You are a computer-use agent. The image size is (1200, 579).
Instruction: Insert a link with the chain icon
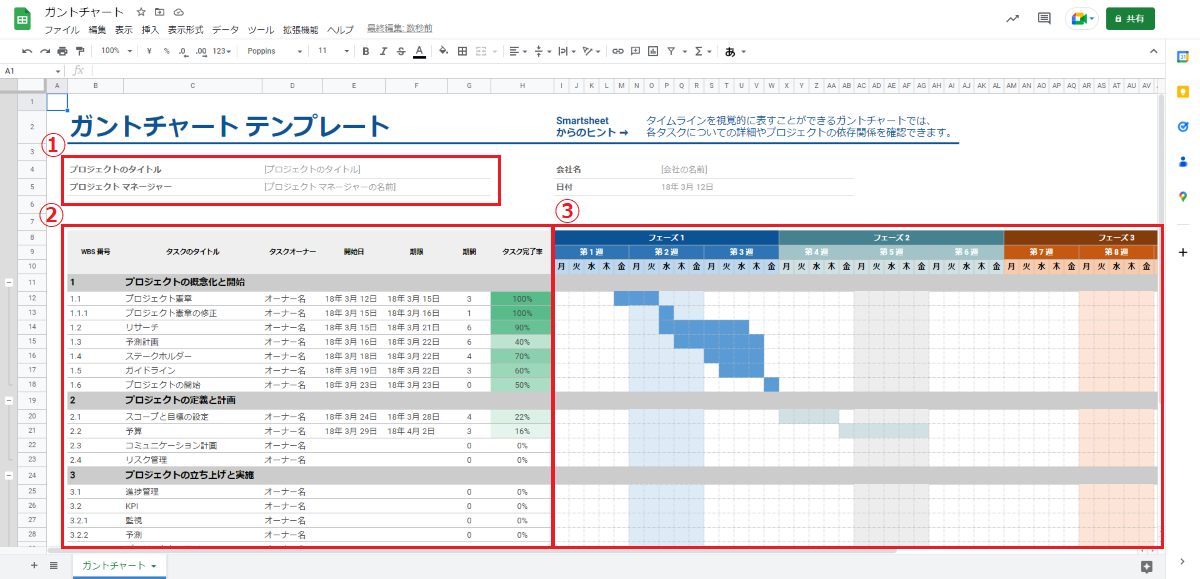(618, 50)
